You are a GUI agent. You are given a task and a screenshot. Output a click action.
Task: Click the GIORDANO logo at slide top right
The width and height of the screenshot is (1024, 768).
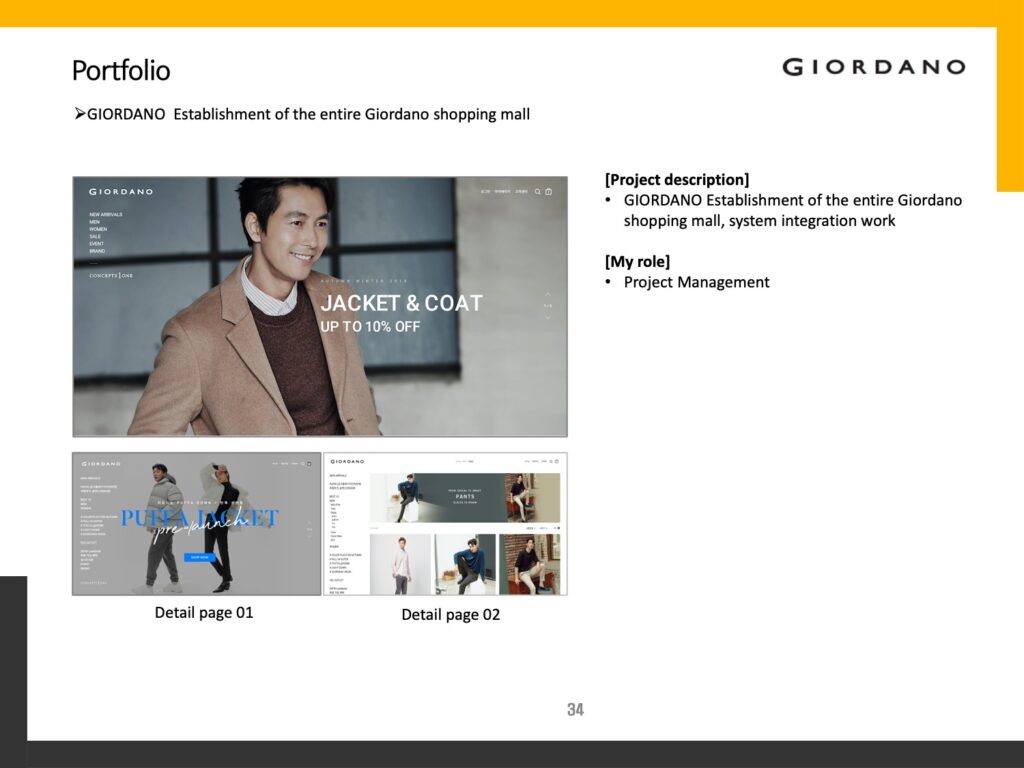point(873,67)
